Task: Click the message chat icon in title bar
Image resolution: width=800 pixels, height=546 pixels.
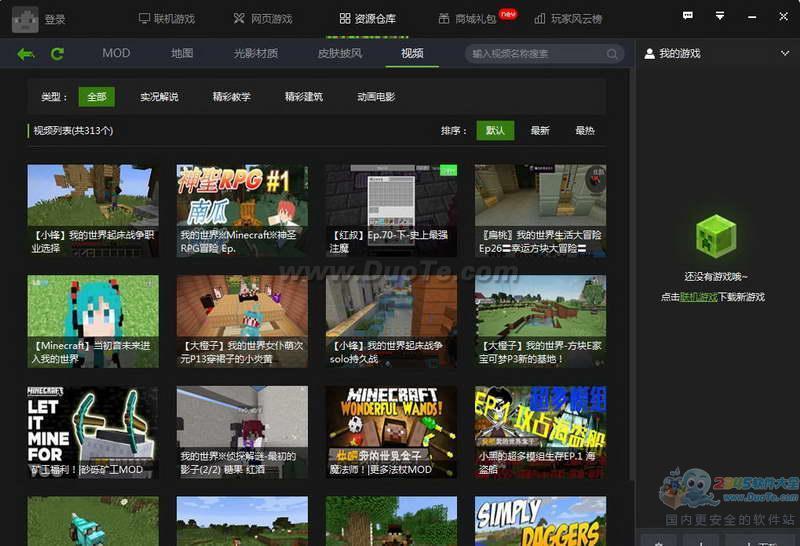Action: click(x=688, y=16)
